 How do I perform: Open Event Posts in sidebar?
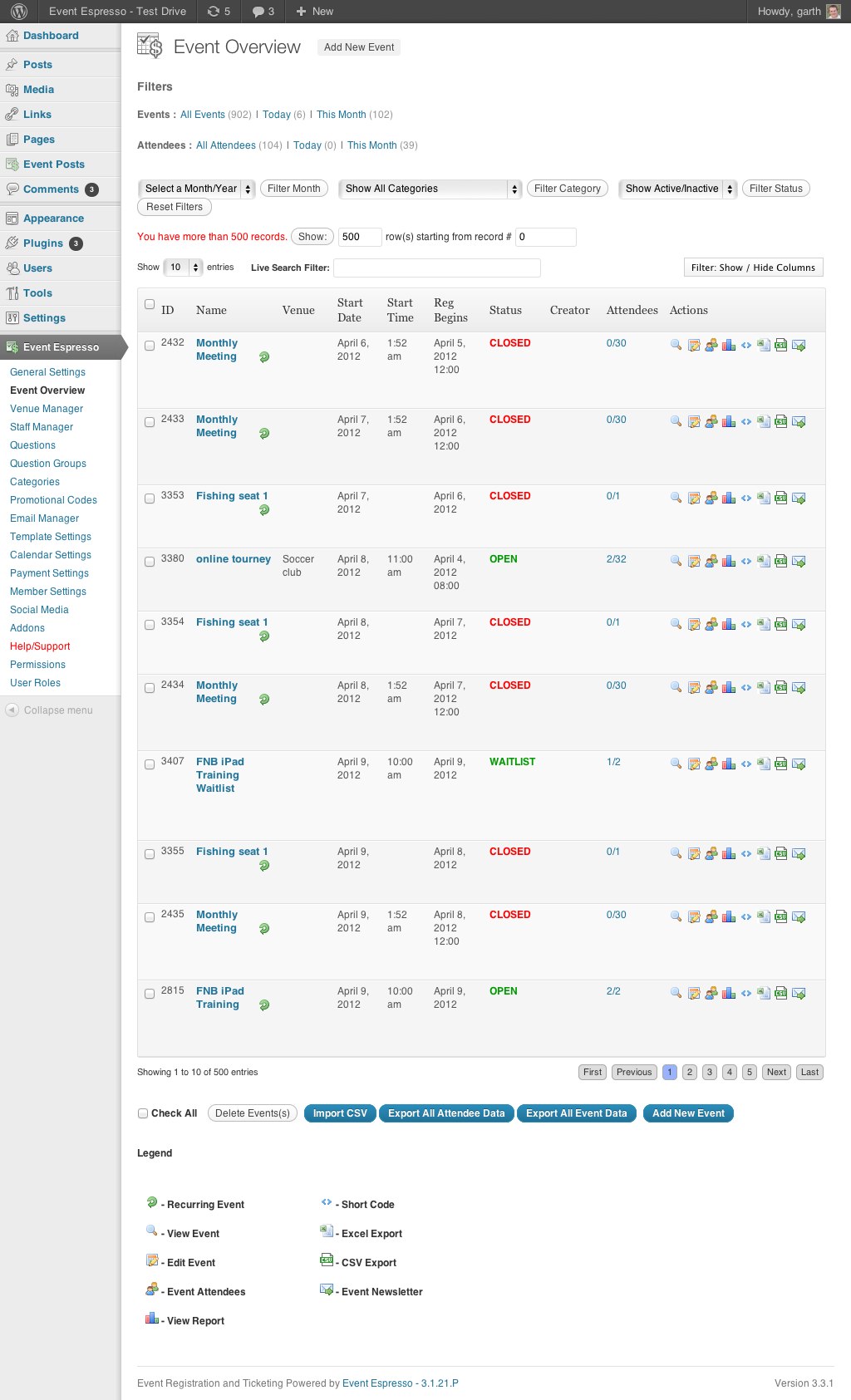click(x=54, y=165)
